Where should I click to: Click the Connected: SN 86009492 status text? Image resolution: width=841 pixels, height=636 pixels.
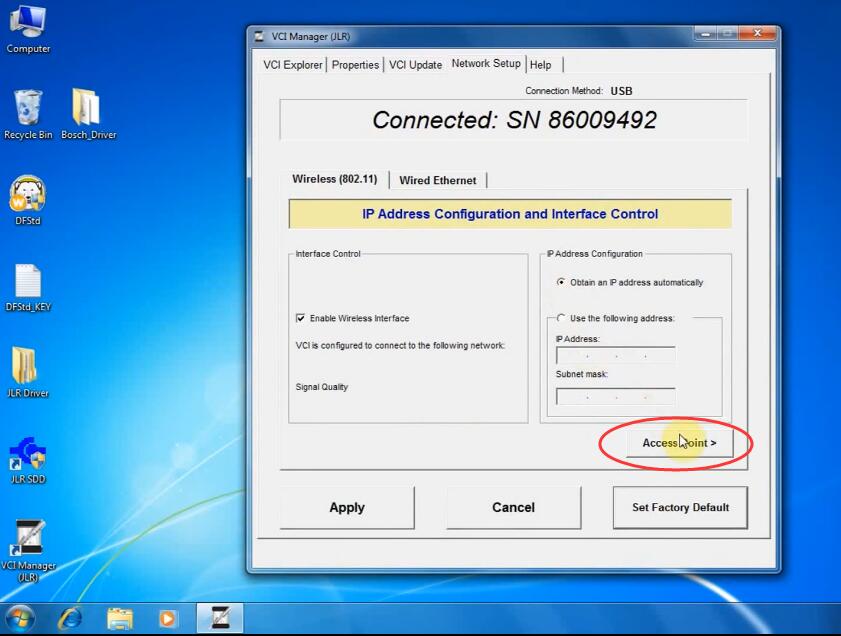pos(514,120)
